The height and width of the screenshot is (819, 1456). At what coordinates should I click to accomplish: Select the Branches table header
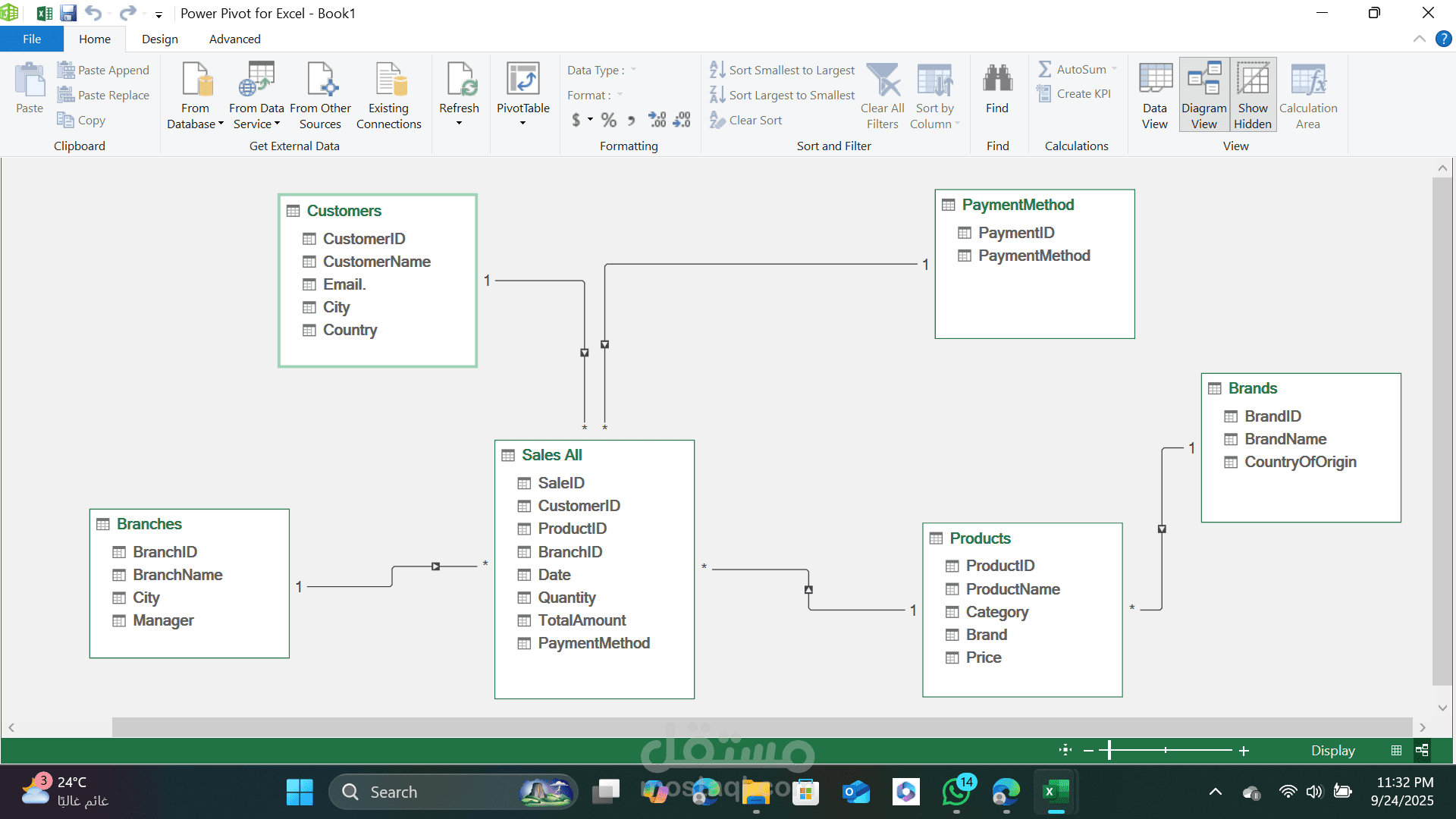pyautogui.click(x=149, y=524)
